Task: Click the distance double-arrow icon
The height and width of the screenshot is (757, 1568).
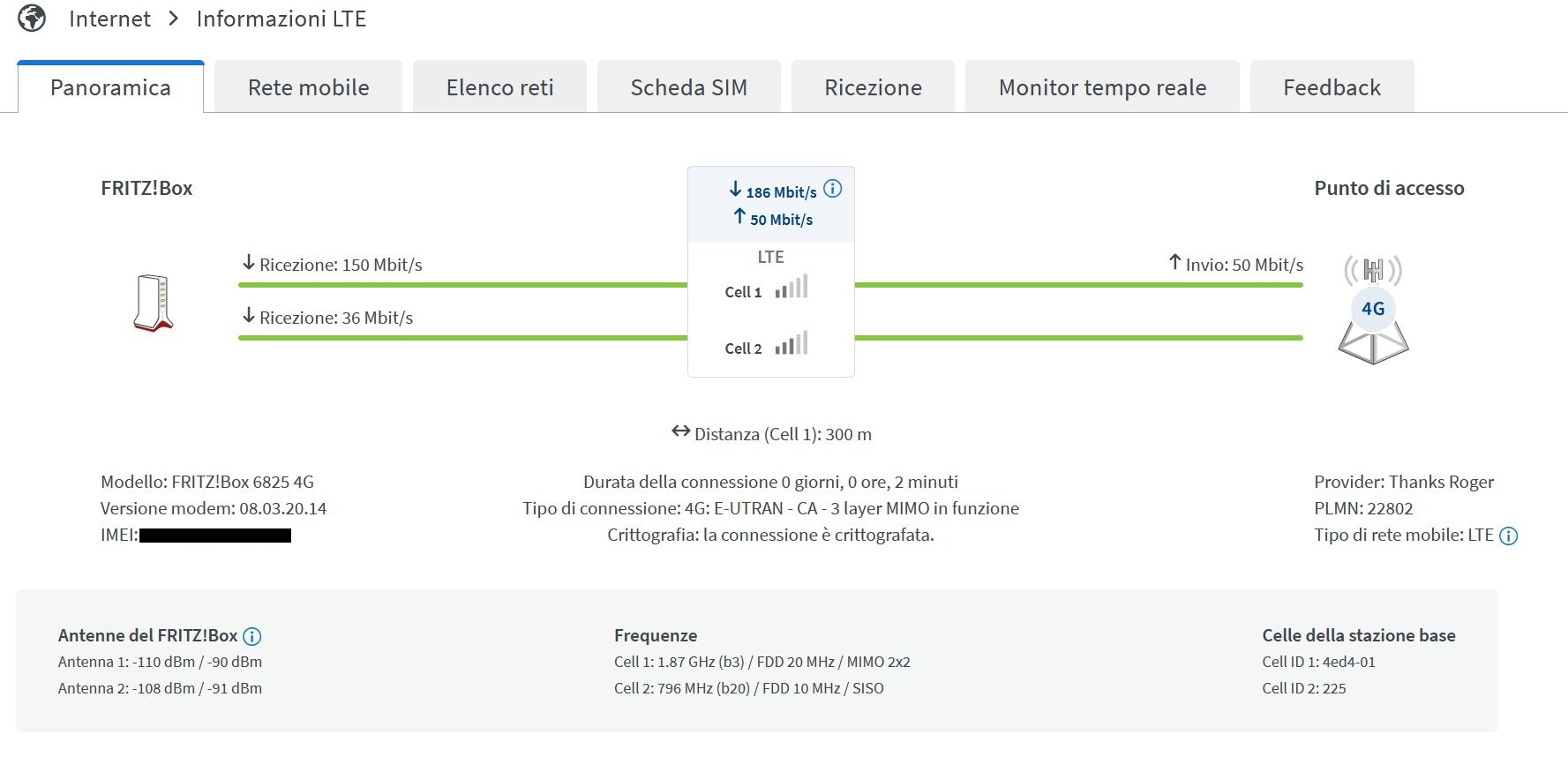Action: 680,431
